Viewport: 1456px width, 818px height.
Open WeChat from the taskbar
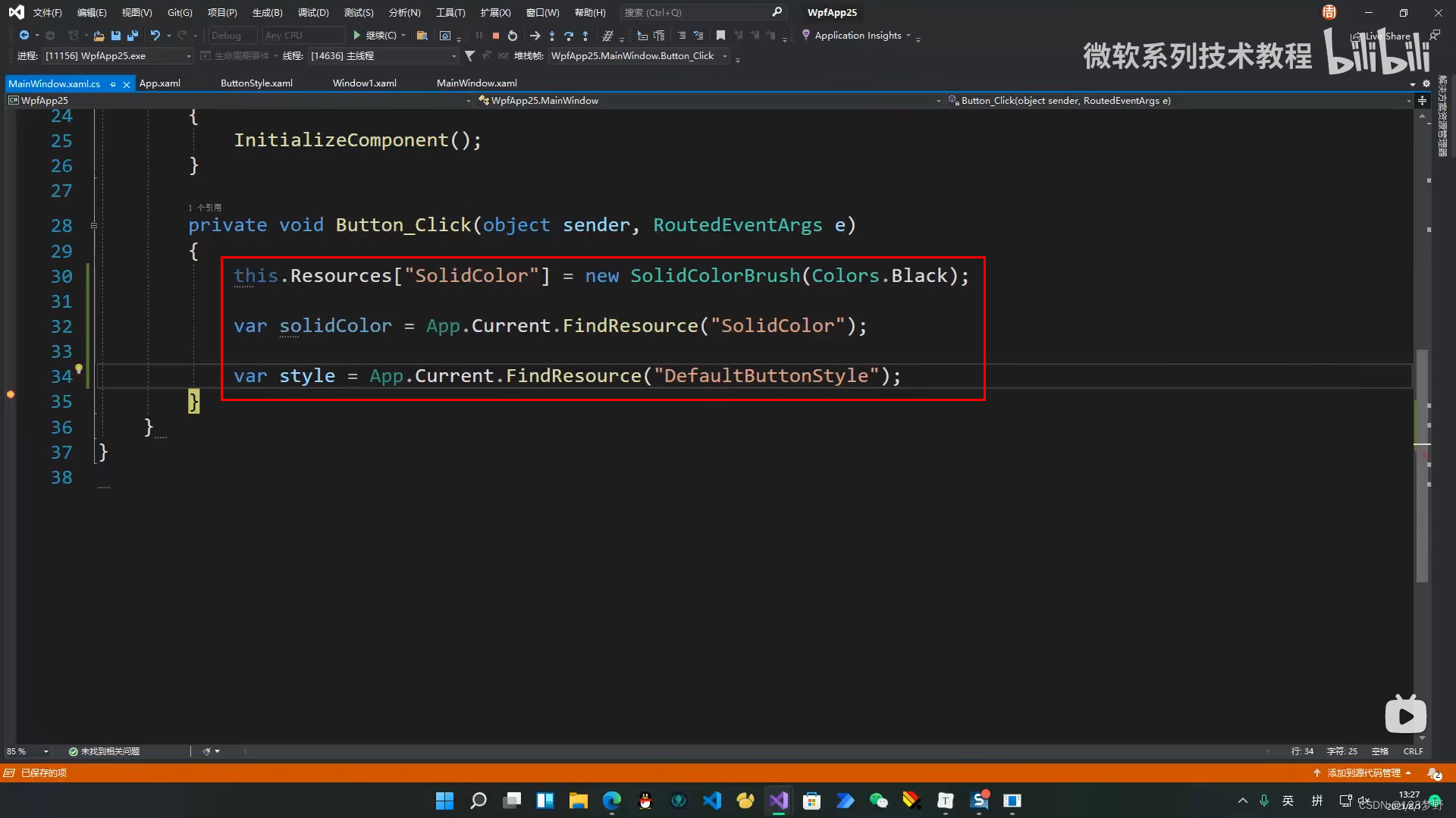pyautogui.click(x=878, y=801)
